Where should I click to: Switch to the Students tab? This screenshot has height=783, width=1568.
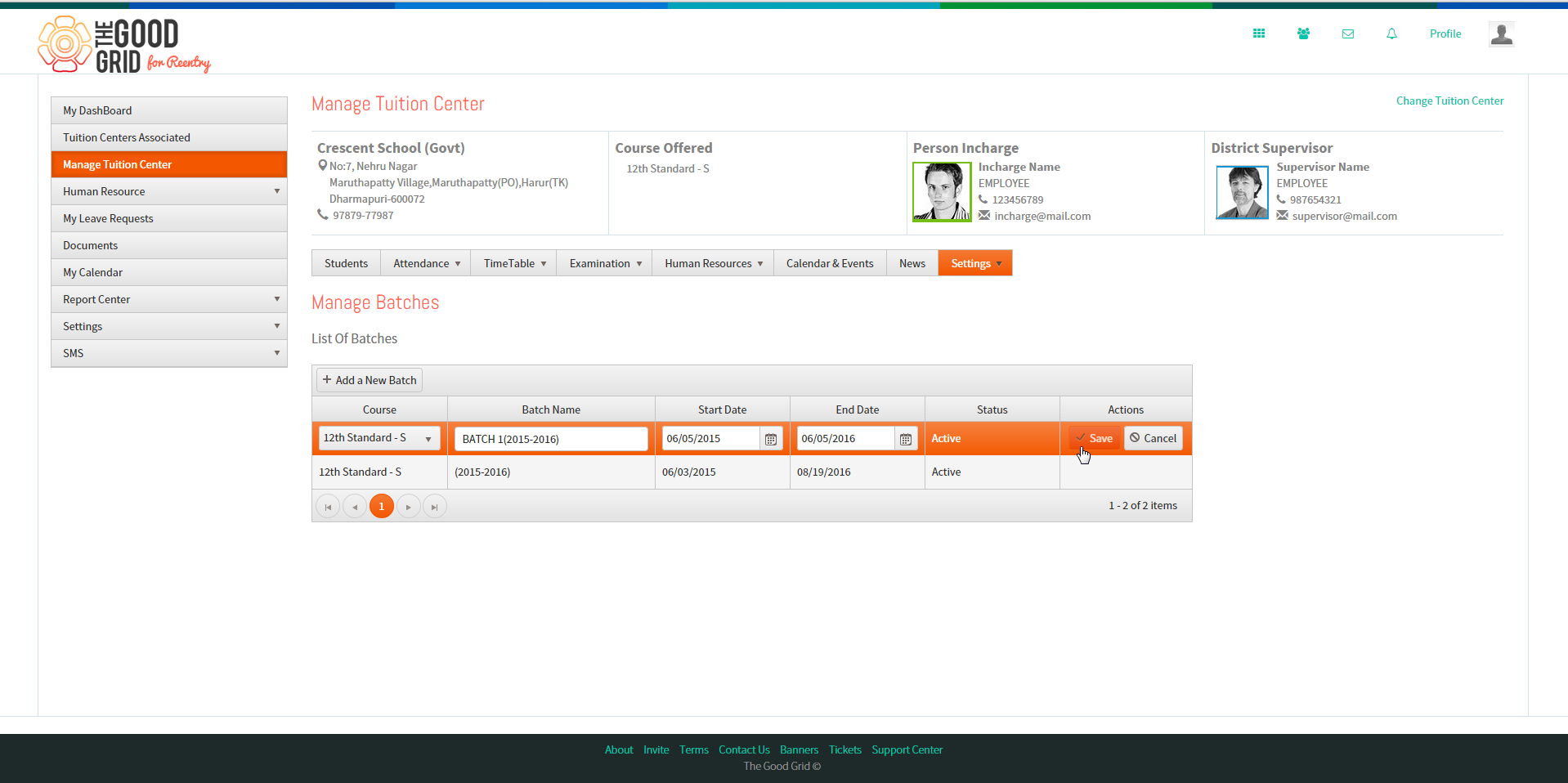[346, 263]
